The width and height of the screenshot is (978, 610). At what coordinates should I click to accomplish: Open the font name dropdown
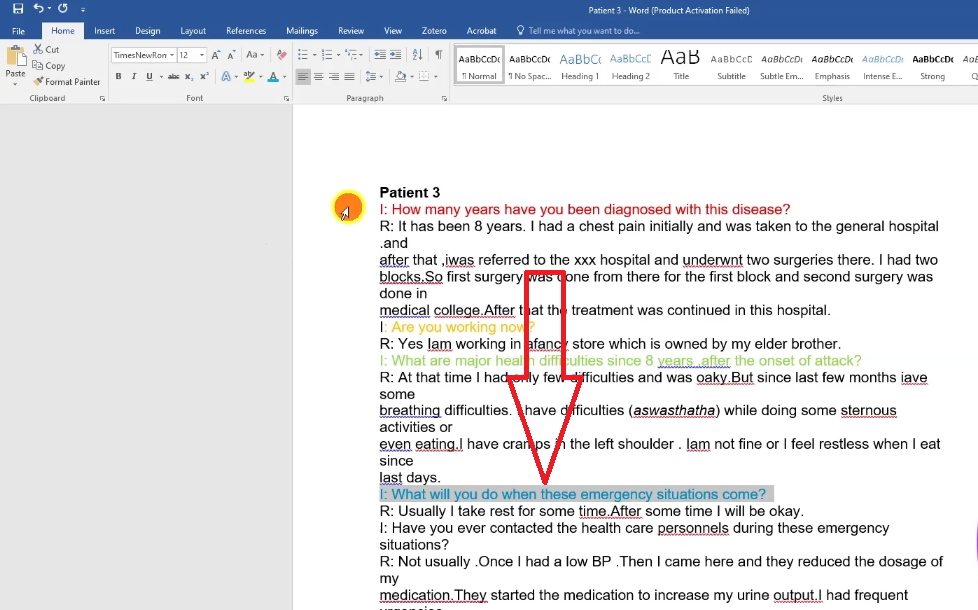(171, 55)
